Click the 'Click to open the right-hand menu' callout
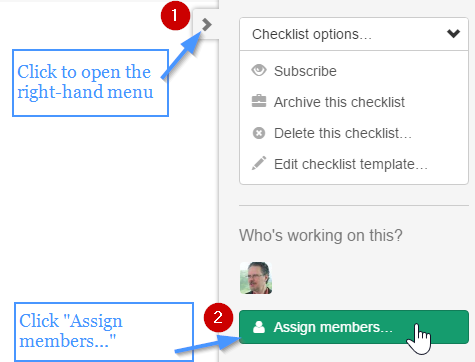Image resolution: width=475 pixels, height=362 pixels. [90, 83]
